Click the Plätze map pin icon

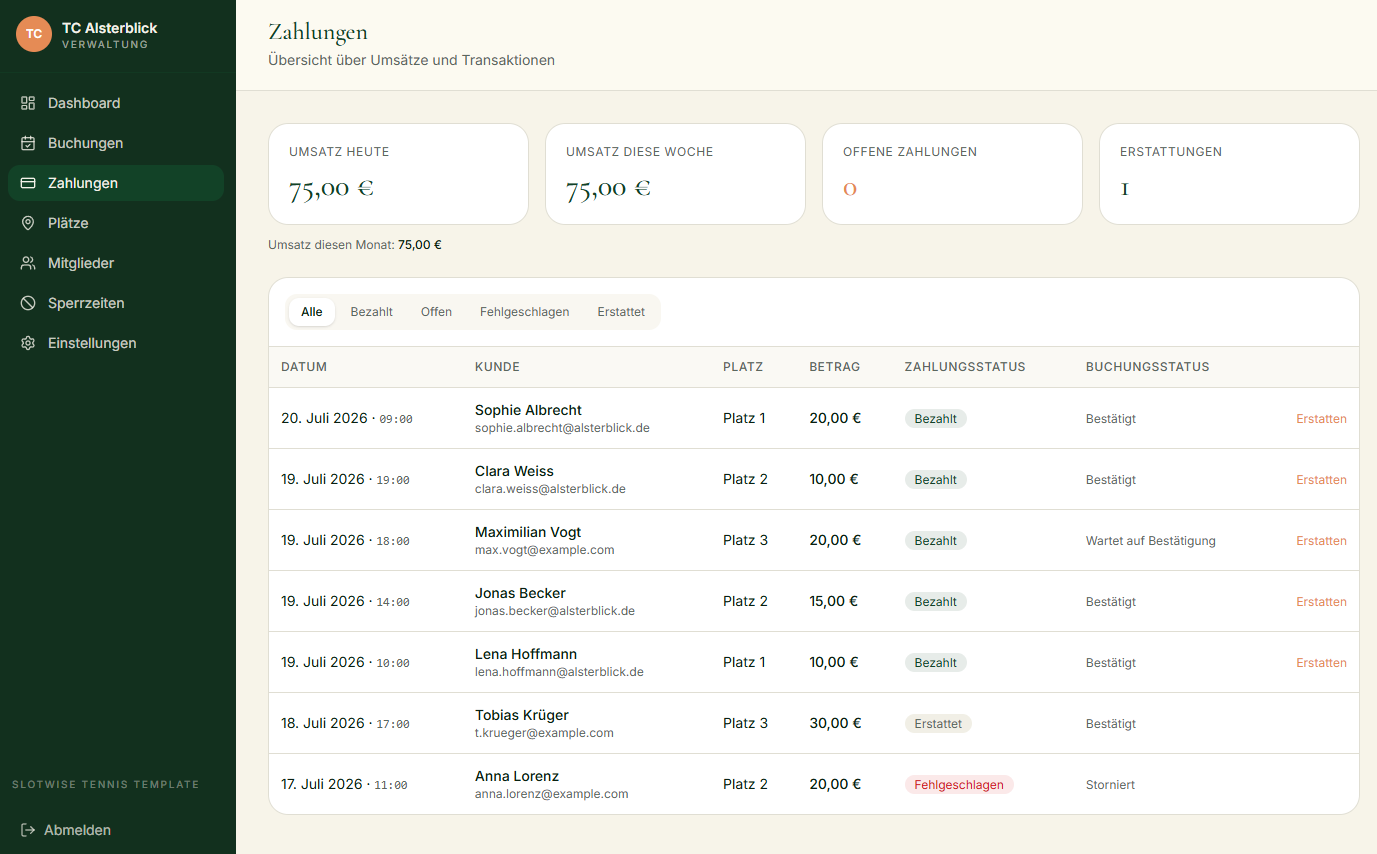[28, 223]
